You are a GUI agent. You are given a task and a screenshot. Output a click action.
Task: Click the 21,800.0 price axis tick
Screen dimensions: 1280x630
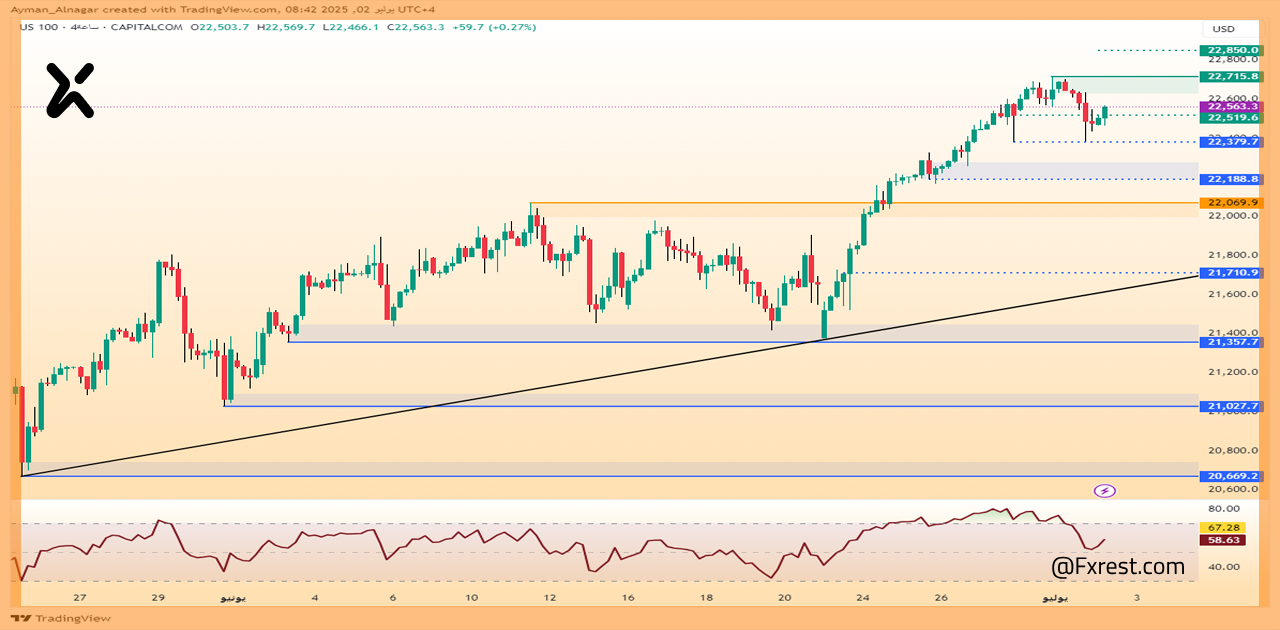[1232, 255]
